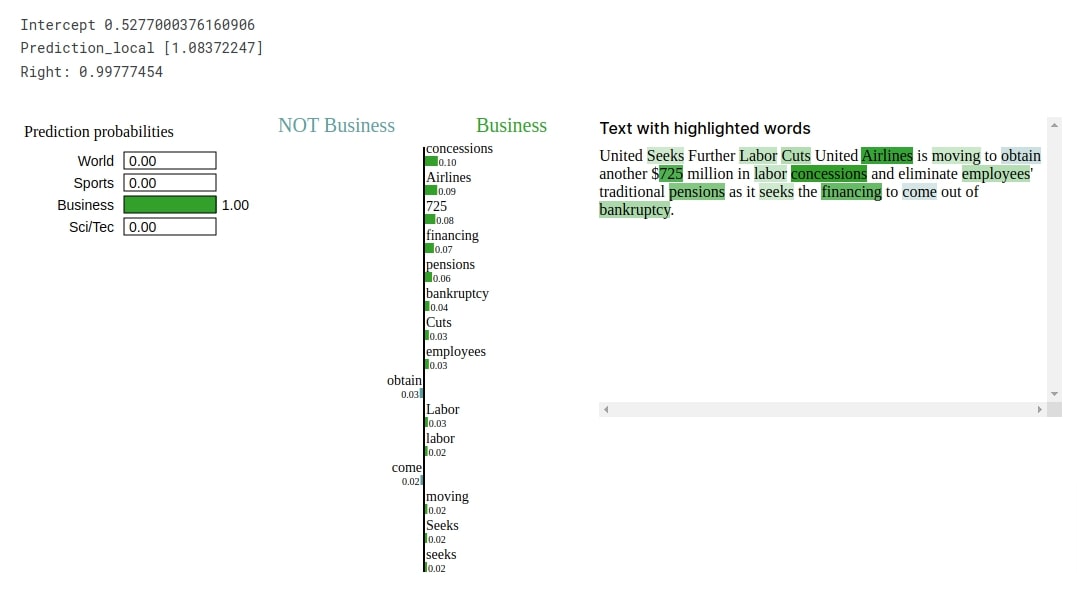1077x591 pixels.
Task: Click highlighted word 'obtain' in the text
Action: [1021, 156]
